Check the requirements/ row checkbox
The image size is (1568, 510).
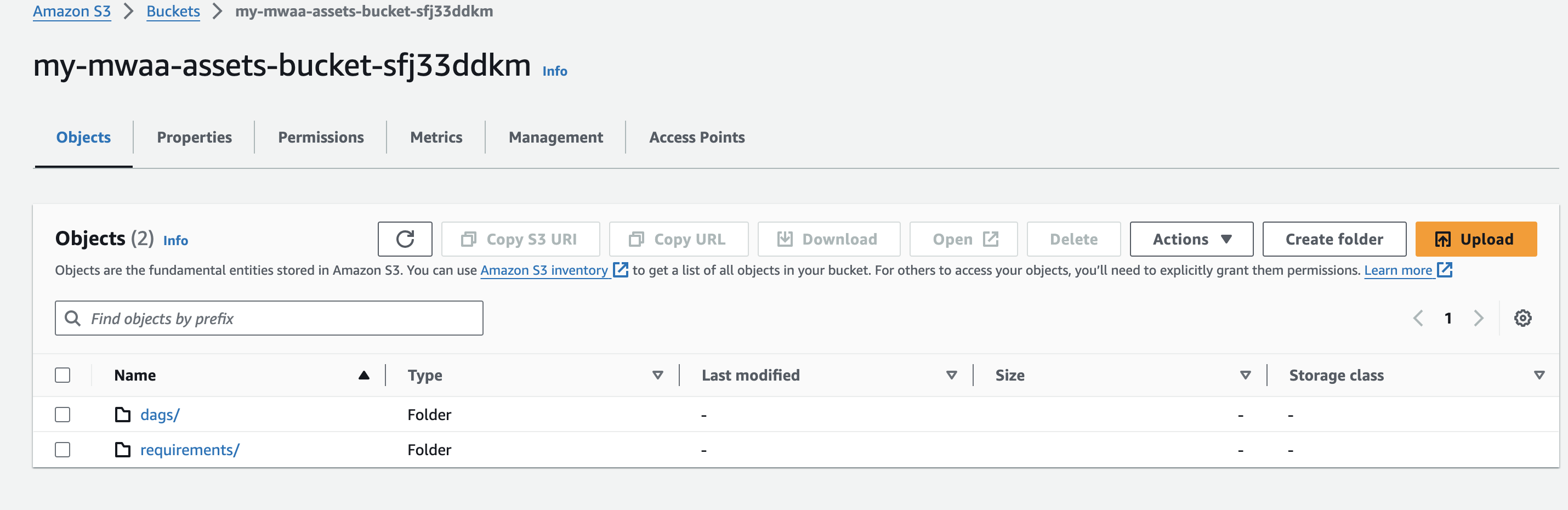[63, 450]
